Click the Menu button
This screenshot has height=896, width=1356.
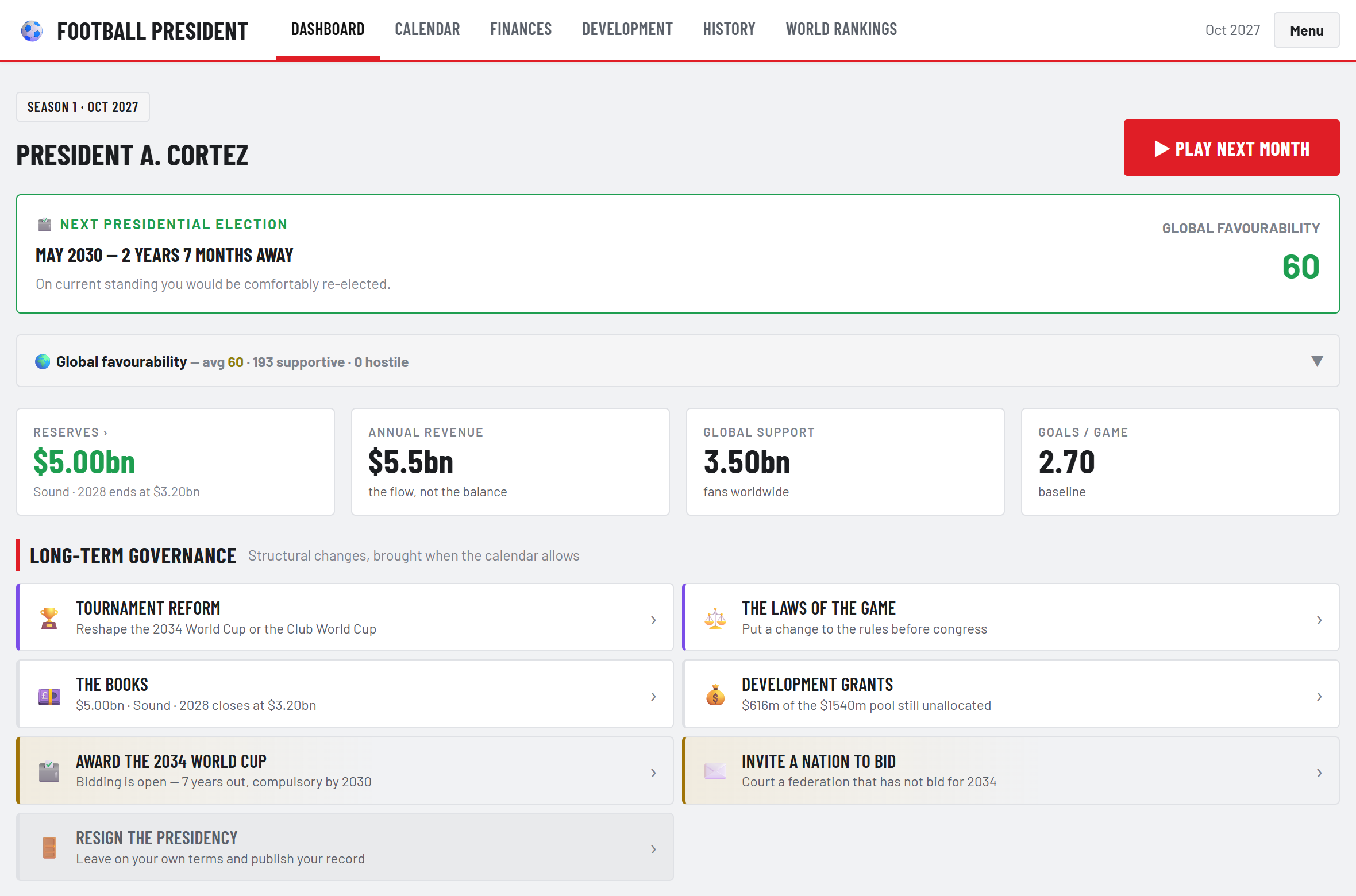(1307, 30)
